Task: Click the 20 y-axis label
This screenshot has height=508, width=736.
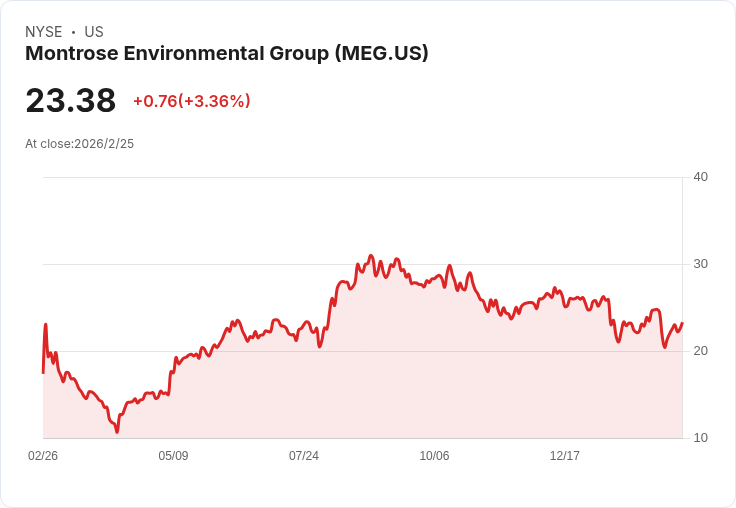Action: (700, 351)
